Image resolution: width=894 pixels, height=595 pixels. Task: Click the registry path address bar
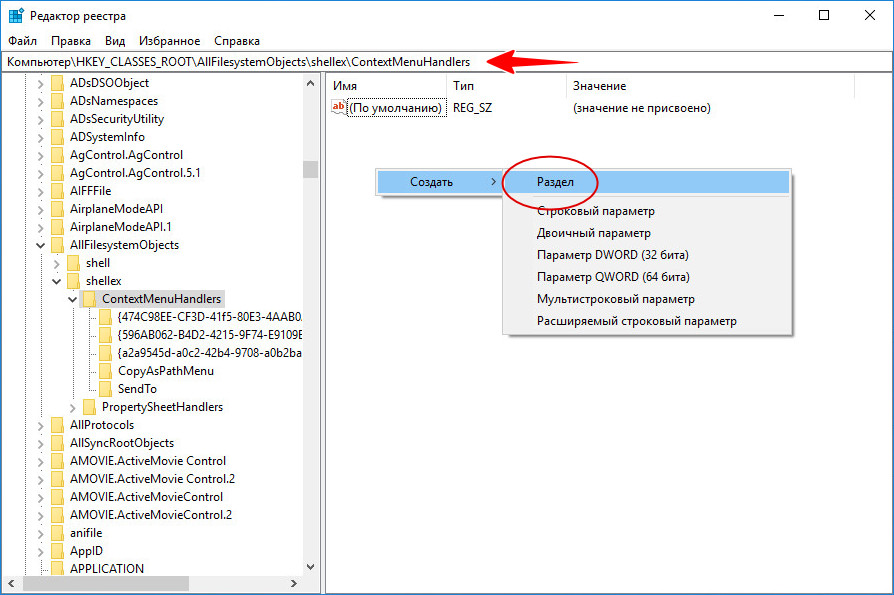click(x=446, y=62)
